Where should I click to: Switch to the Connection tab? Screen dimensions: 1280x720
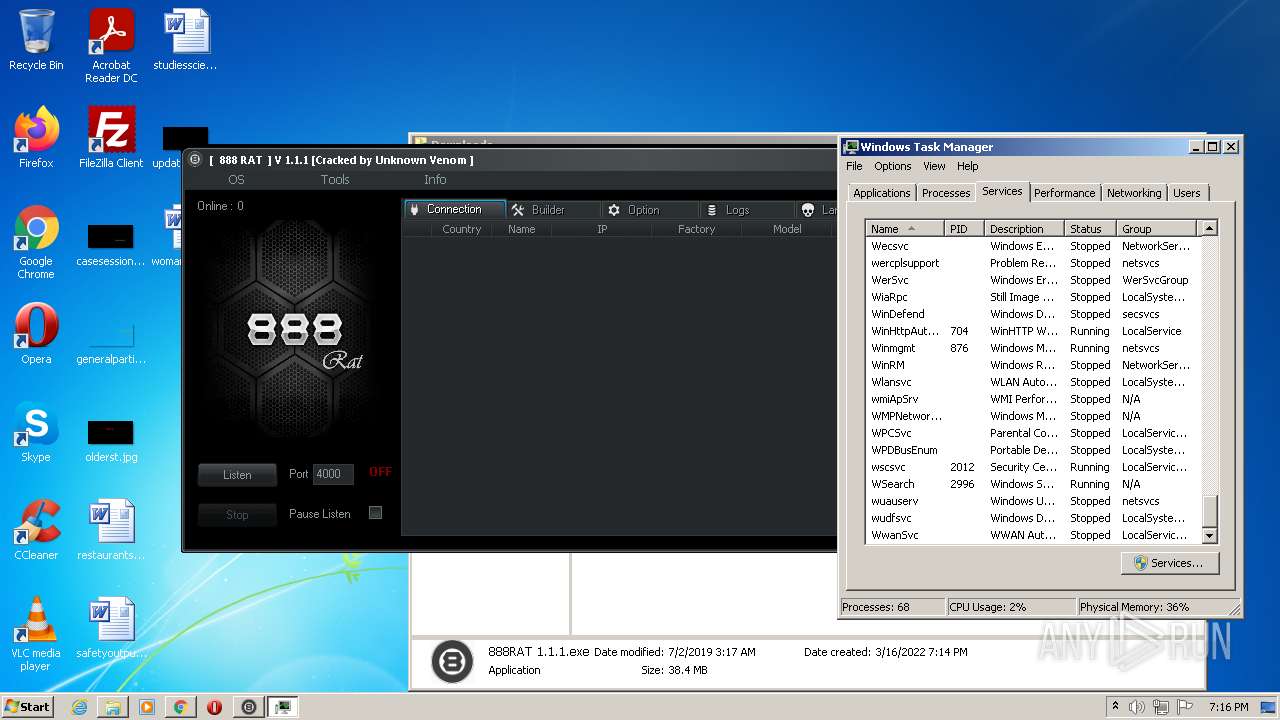[x=455, y=209]
